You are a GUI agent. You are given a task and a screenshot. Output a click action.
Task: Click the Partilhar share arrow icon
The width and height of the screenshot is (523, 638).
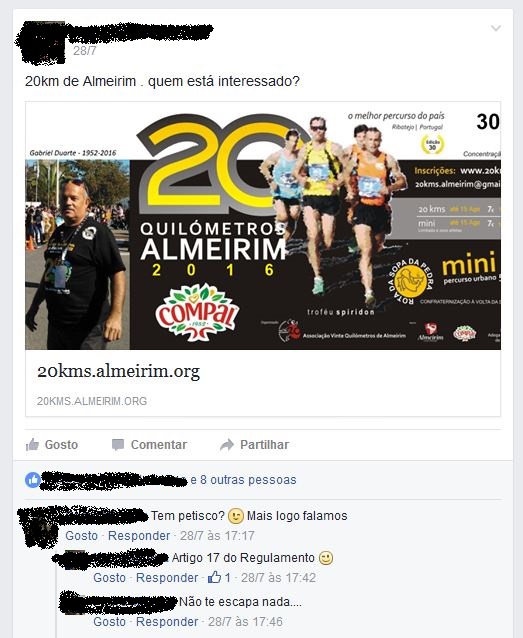pos(227,445)
